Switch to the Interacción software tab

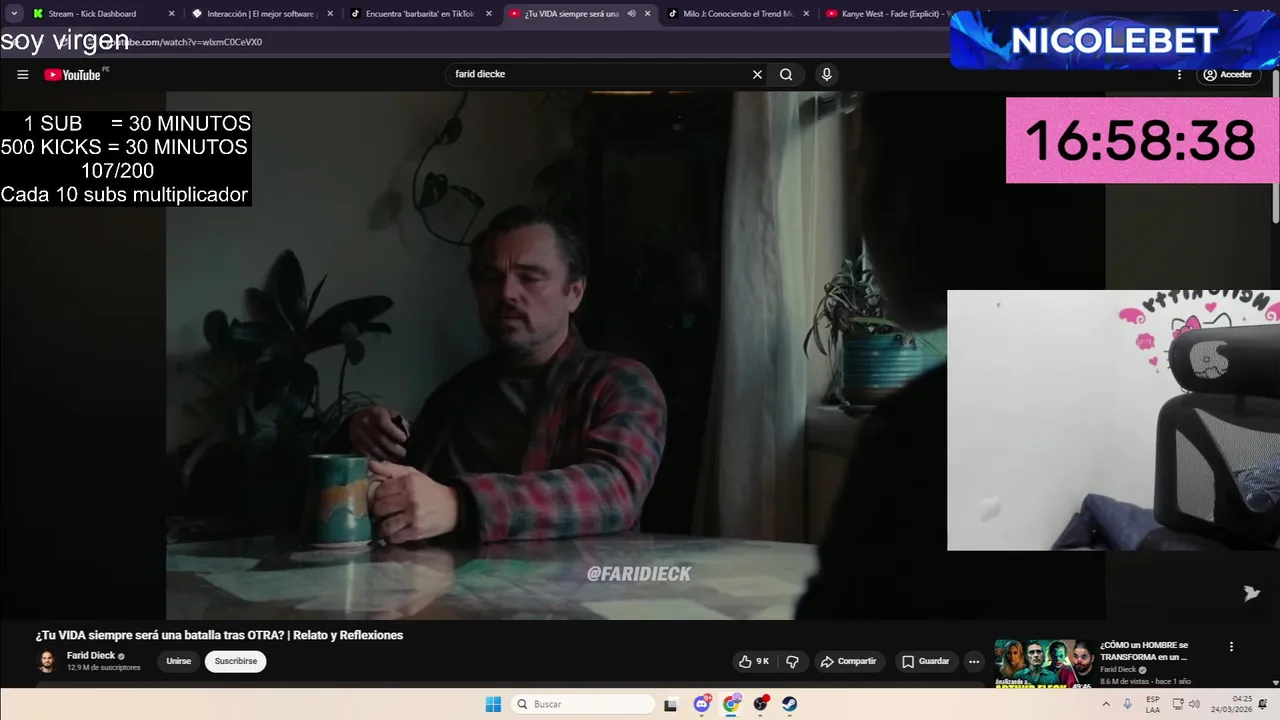262,14
